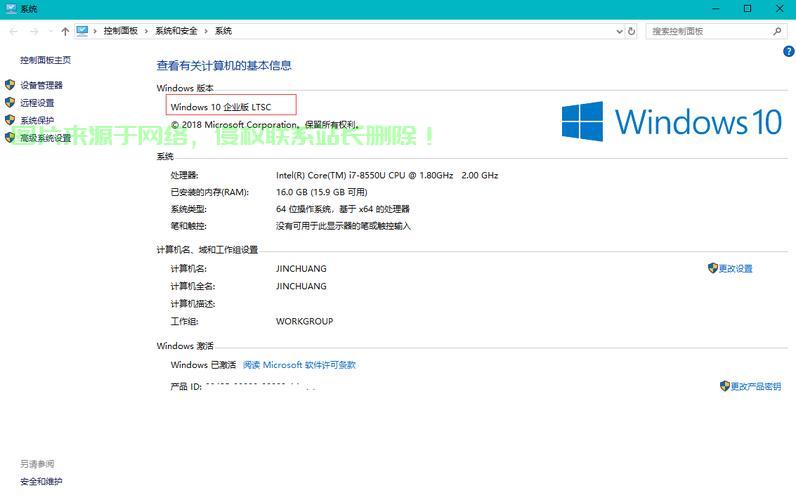Click Windows 10 企业版 LTSC text

tap(221, 107)
